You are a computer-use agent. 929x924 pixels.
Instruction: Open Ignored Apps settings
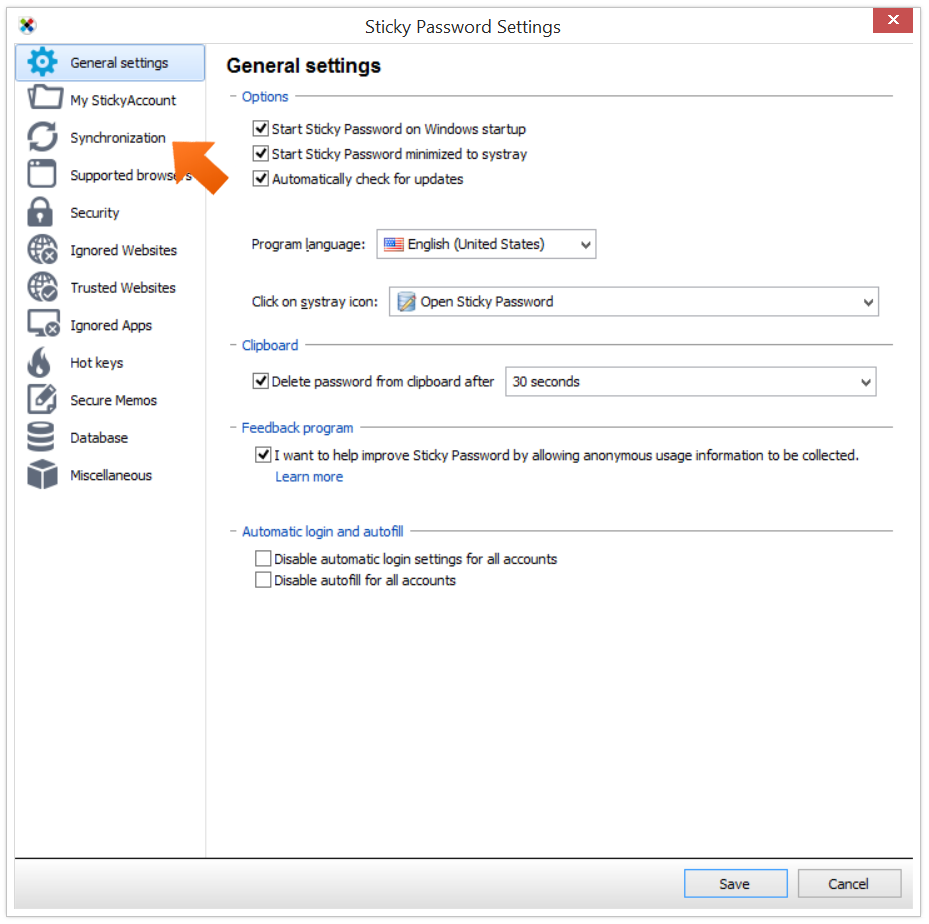[111, 325]
